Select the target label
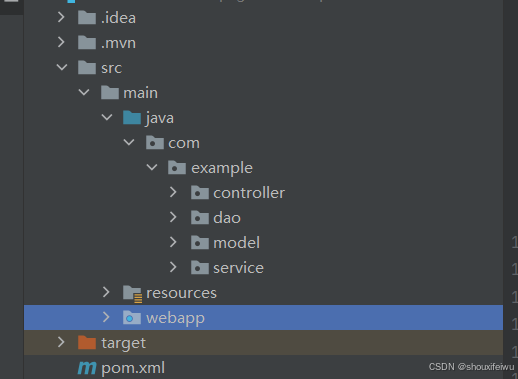Viewport: 518px width, 379px height. coord(123,343)
